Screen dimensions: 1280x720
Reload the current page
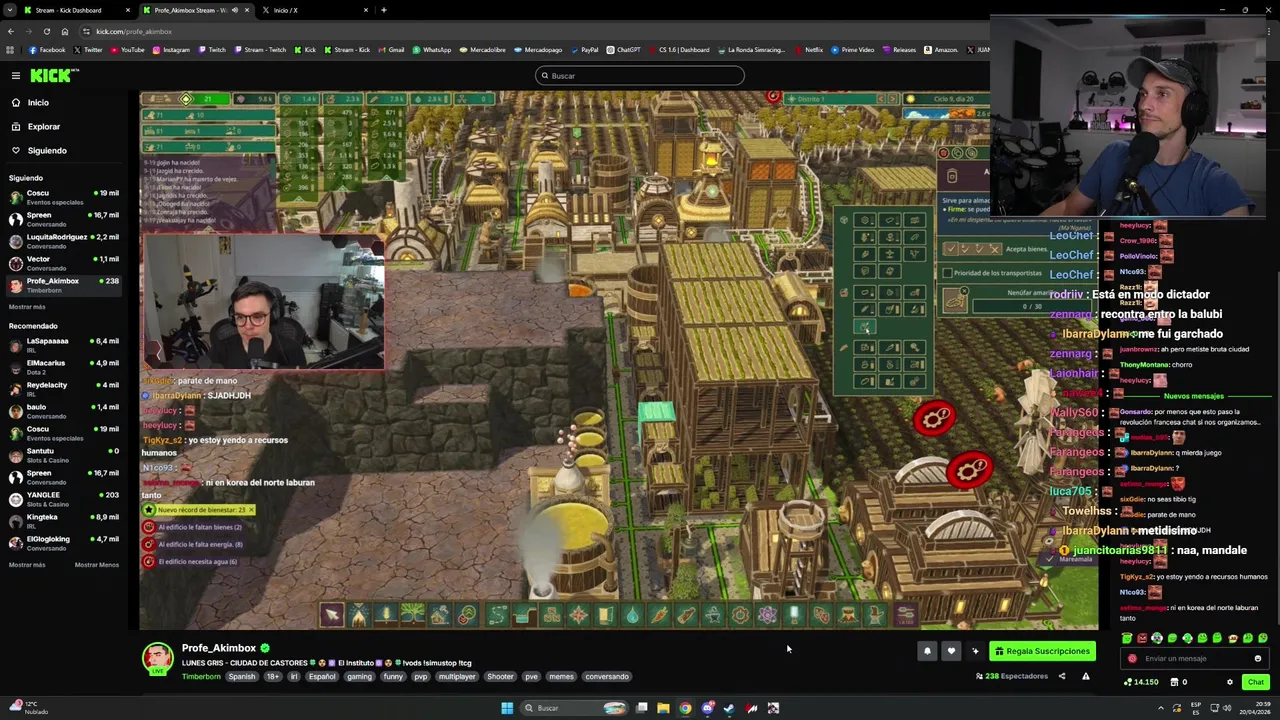pyautogui.click(x=46, y=31)
